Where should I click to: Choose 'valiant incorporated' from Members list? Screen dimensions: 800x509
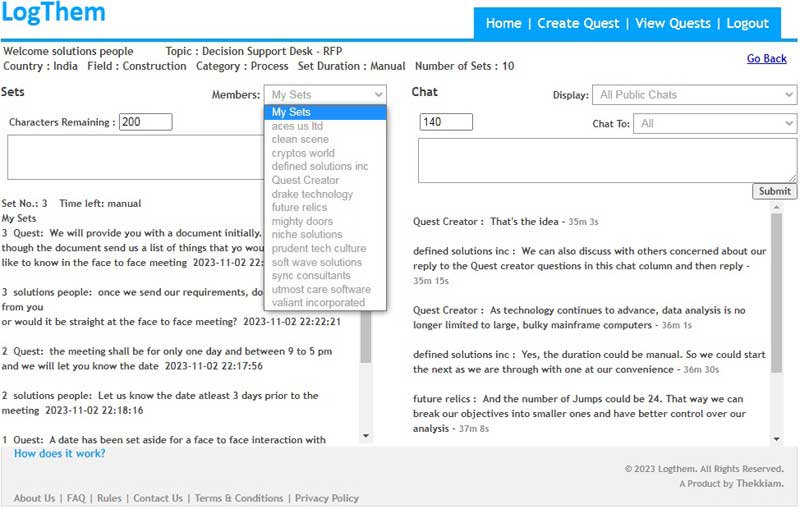click(325, 302)
